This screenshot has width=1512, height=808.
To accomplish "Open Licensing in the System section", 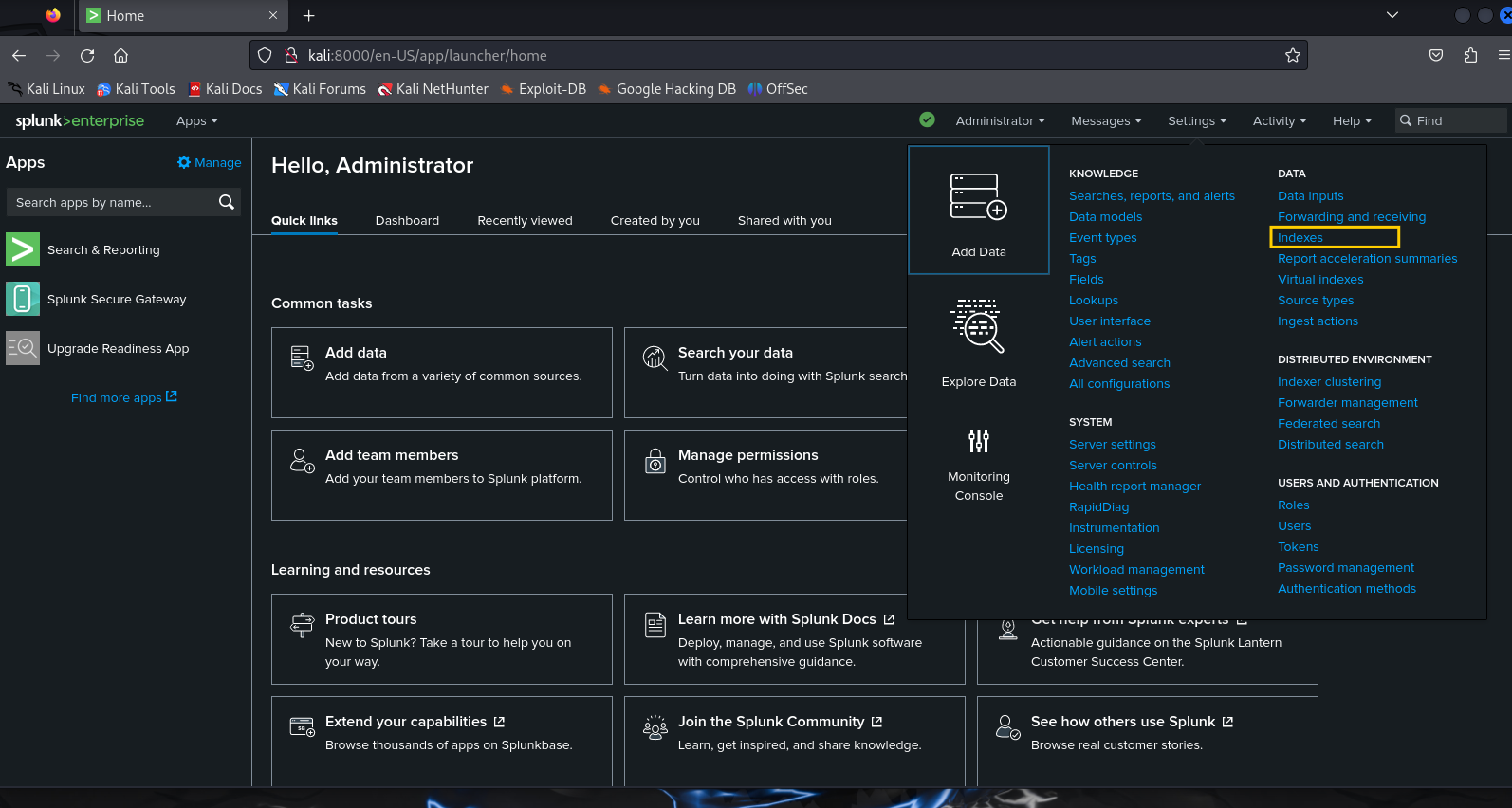I will [1096, 548].
